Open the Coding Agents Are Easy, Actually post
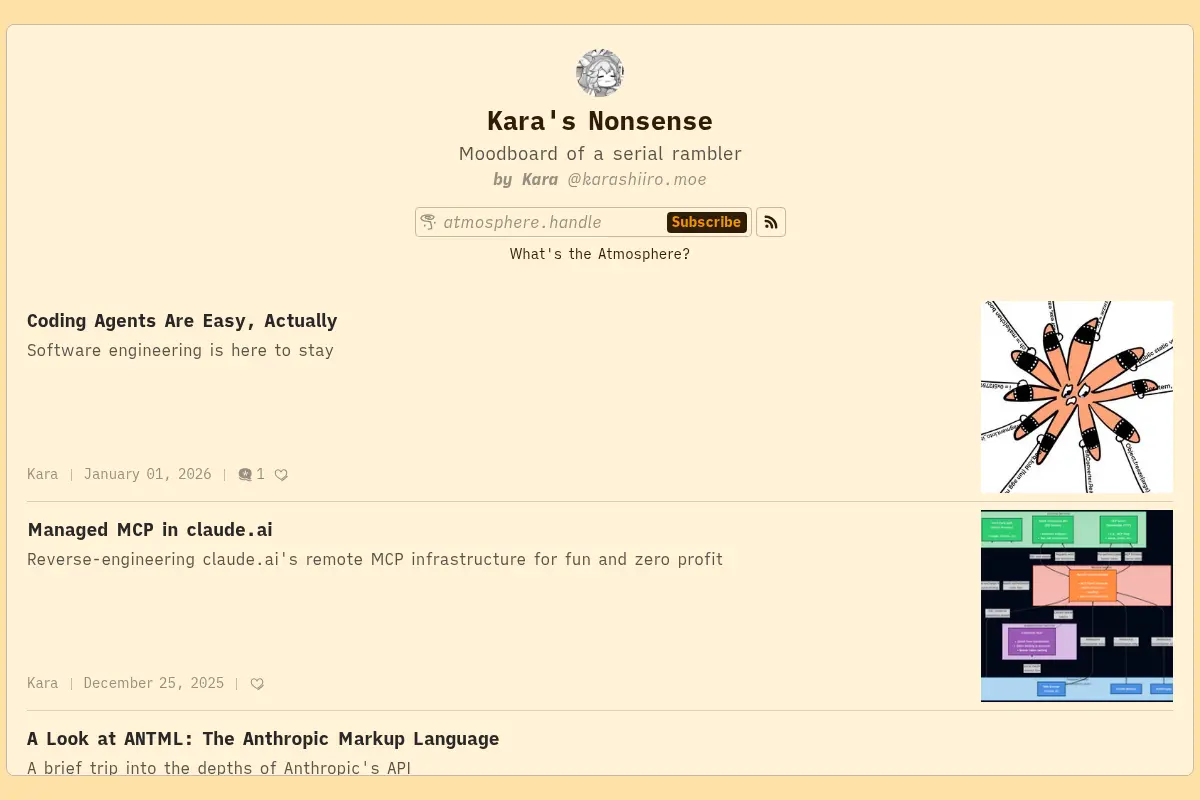The width and height of the screenshot is (1200, 800). click(x=182, y=321)
